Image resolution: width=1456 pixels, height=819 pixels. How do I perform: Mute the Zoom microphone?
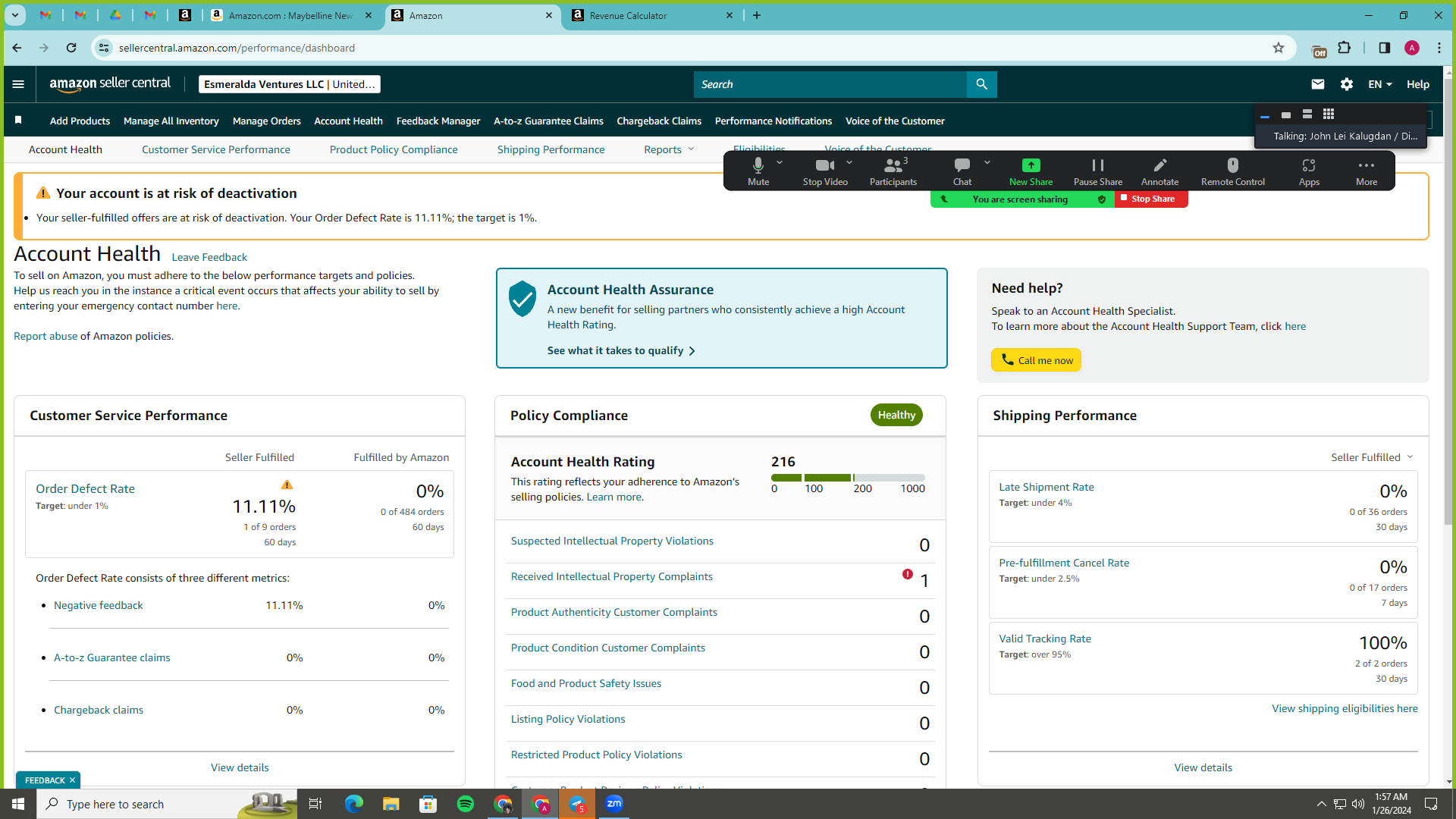click(x=758, y=171)
